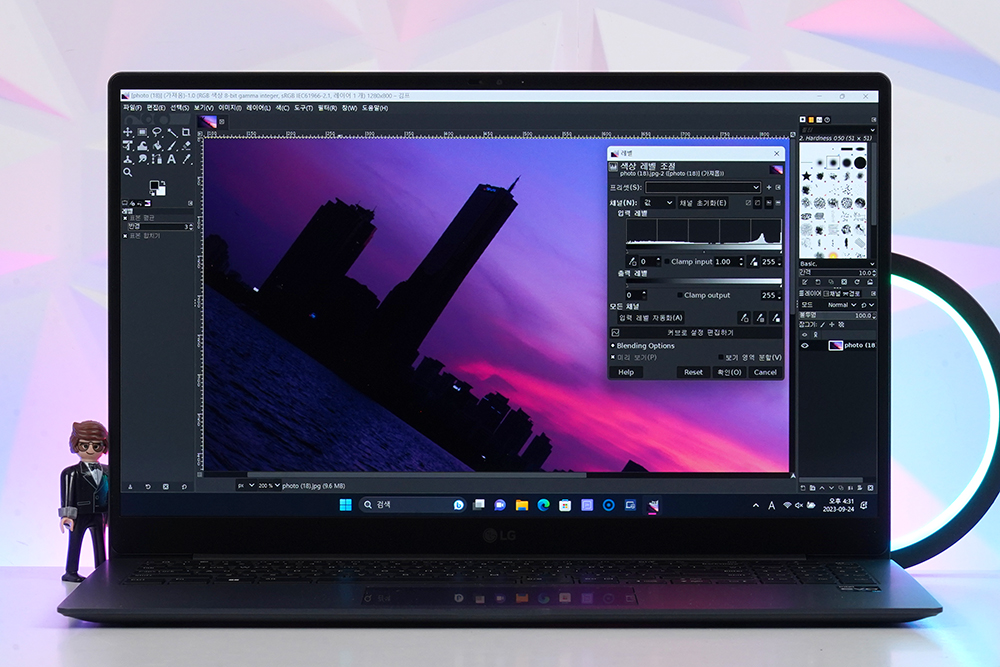Image resolution: width=1000 pixels, height=667 pixels.
Task: Click the Reset button in the Levels dialog
Action: [693, 372]
